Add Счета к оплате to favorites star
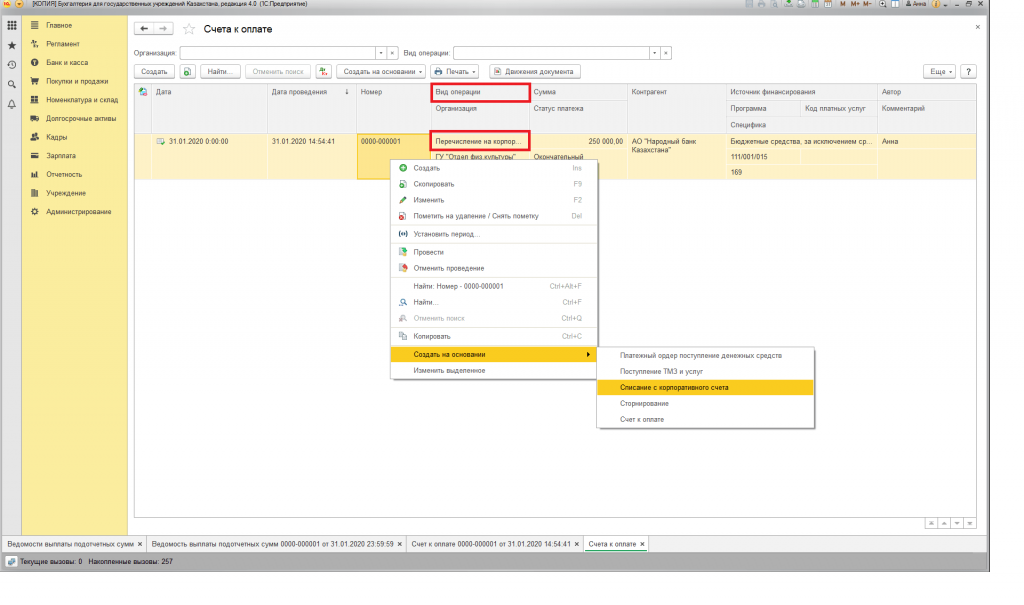Image resolution: width=1024 pixels, height=605 pixels. point(189,29)
